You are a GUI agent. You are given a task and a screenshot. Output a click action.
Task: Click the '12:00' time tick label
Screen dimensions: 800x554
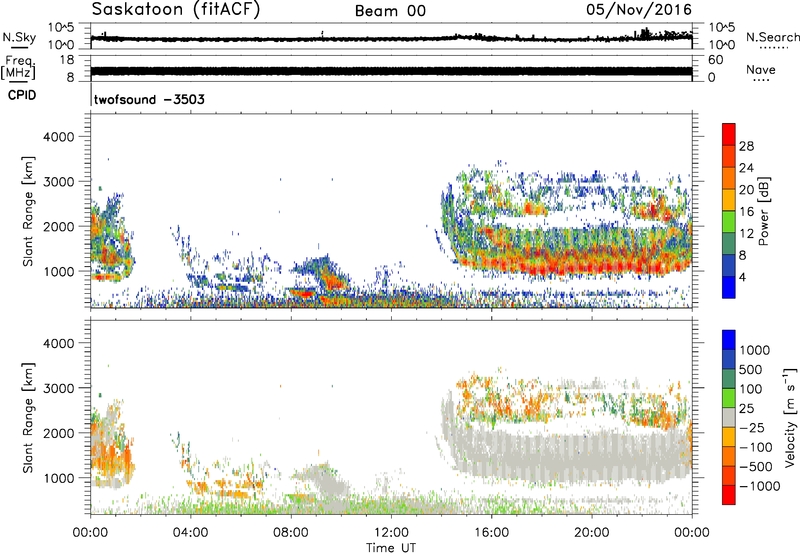(391, 533)
